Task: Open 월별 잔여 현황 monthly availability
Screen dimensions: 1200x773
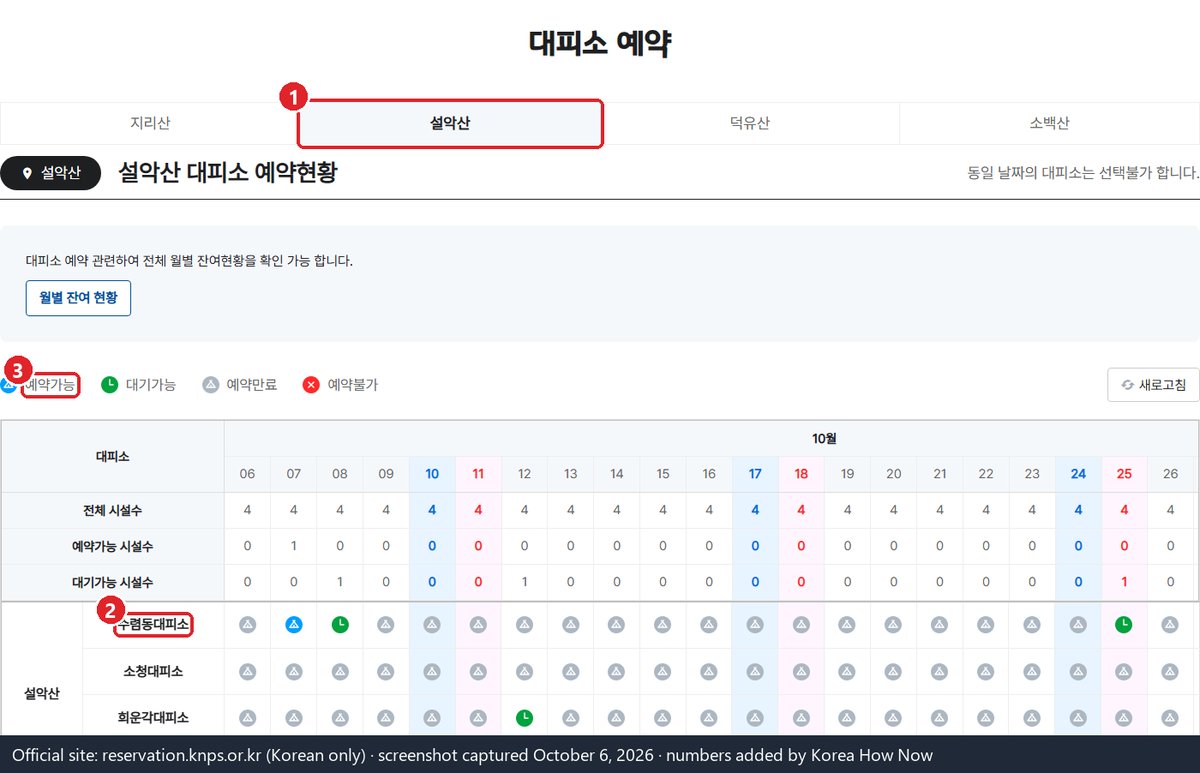Action: click(78, 298)
